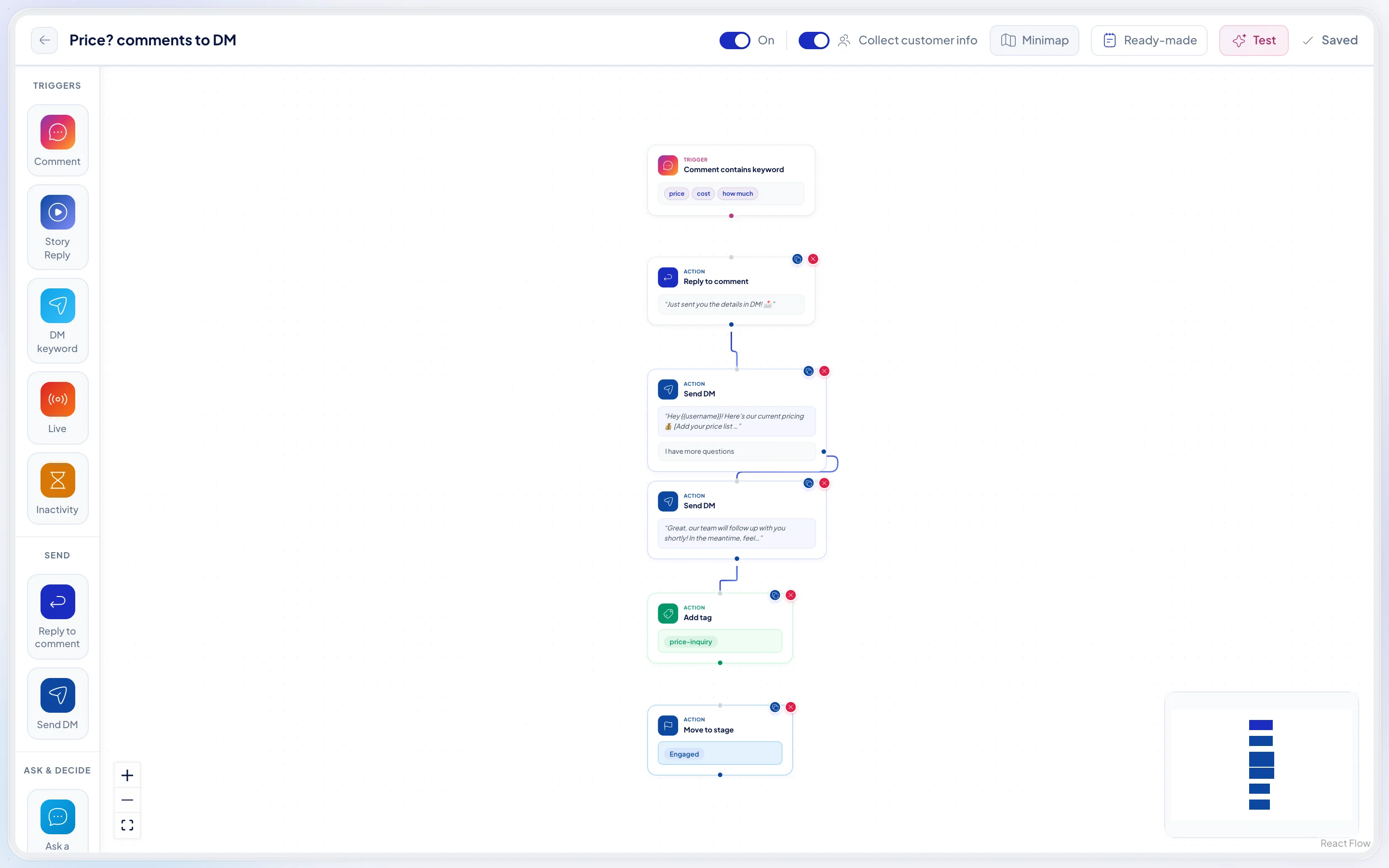The image size is (1389, 868).
Task: Delete the Move to stage node
Action: coord(790,706)
